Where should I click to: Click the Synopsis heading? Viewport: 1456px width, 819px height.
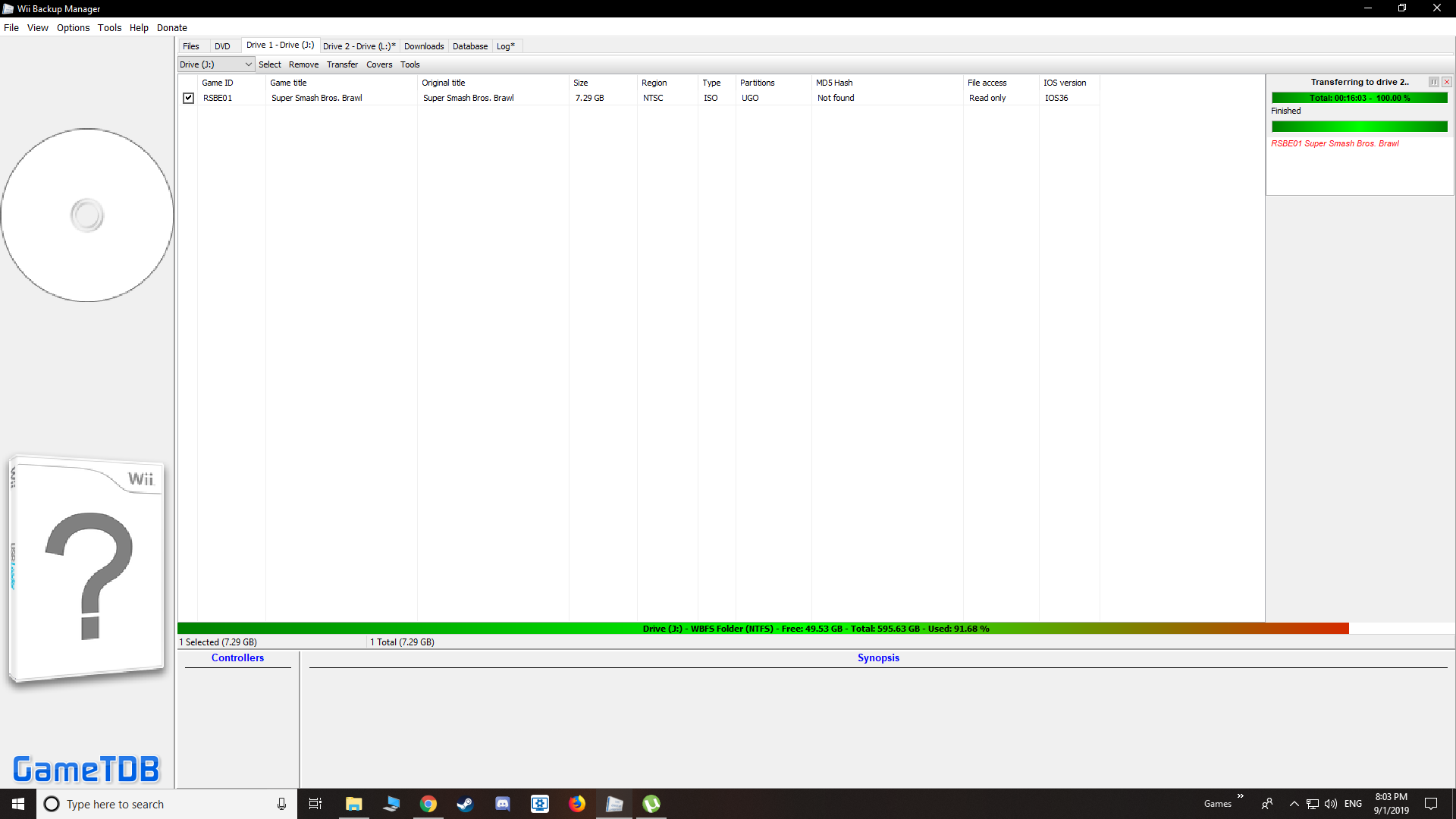pos(878,658)
